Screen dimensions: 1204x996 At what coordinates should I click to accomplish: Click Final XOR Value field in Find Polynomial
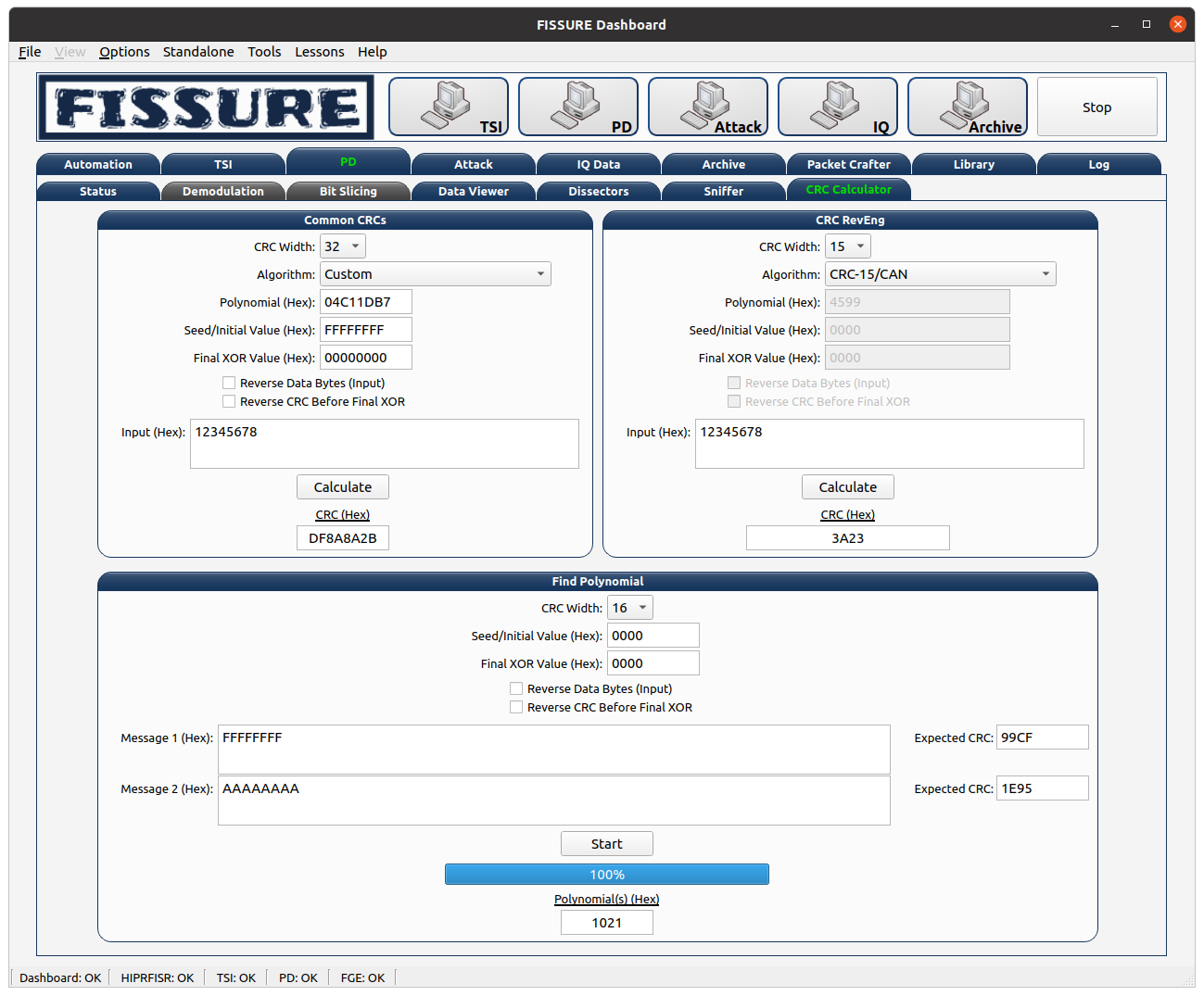(653, 663)
